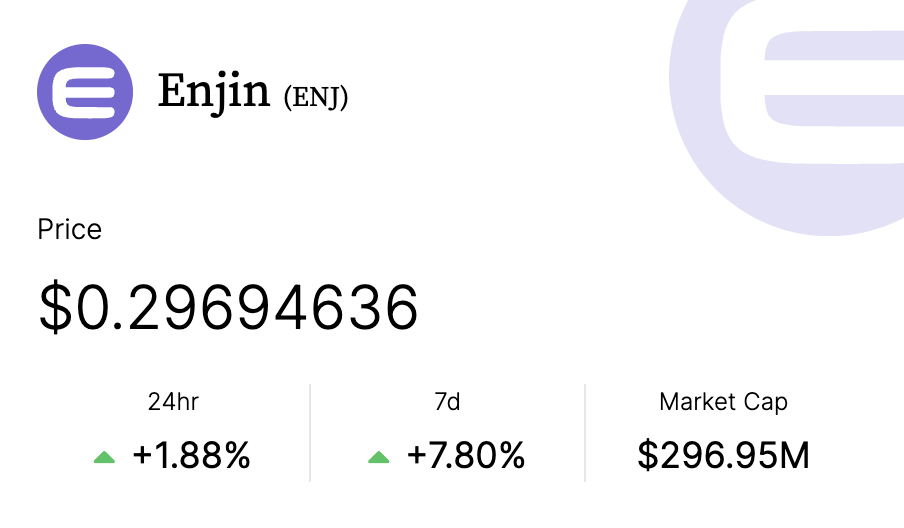This screenshot has width=904, height=528.
Task: Click the green up arrow beside +7.80%
Action: [379, 458]
